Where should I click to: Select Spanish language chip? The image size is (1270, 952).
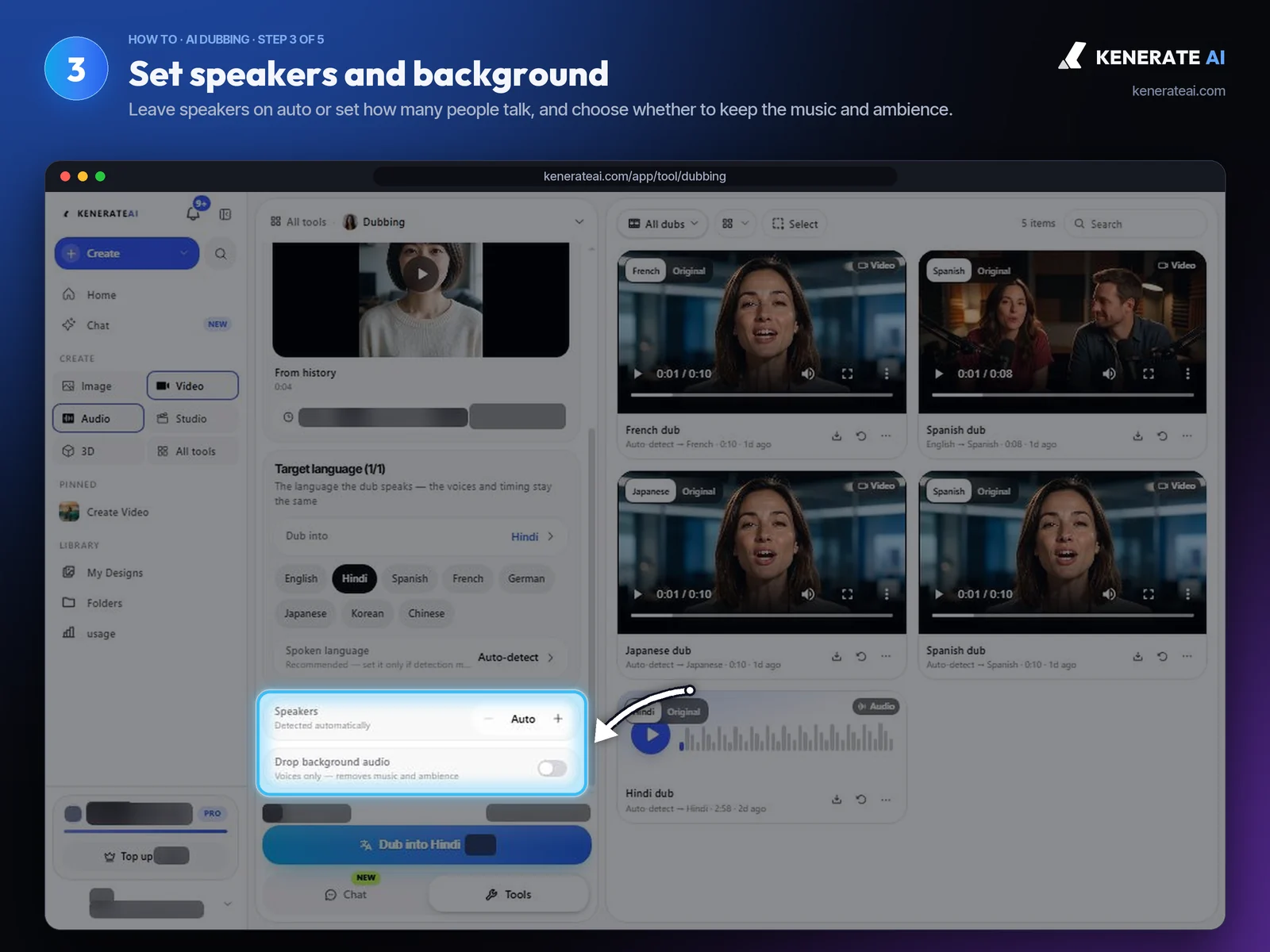pos(410,578)
